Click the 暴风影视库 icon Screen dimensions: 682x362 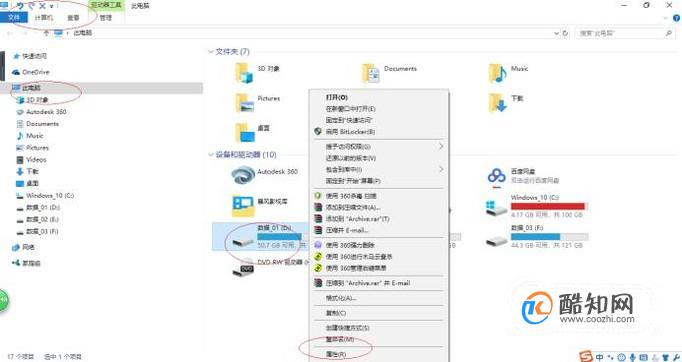click(x=243, y=206)
